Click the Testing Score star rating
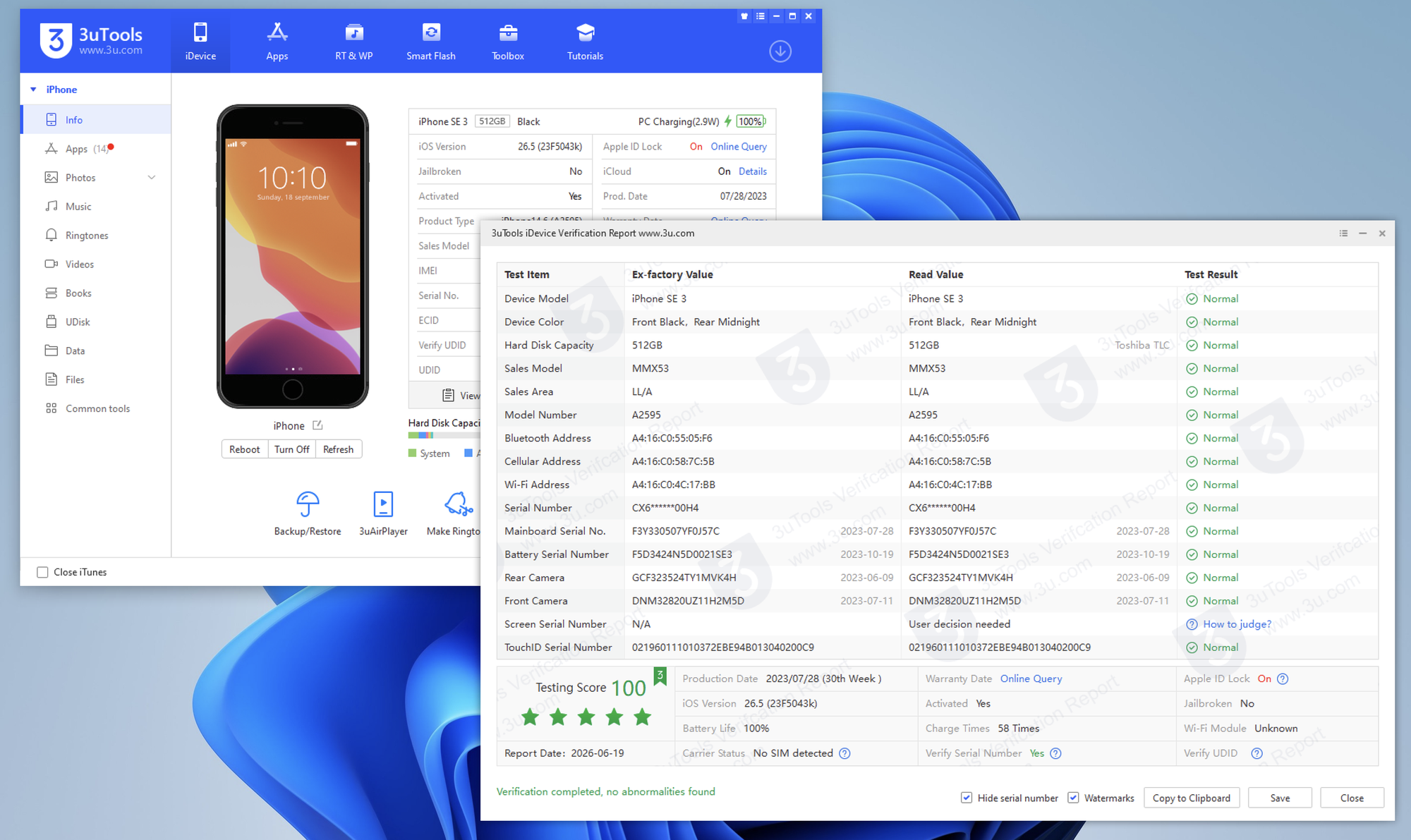 tap(586, 718)
